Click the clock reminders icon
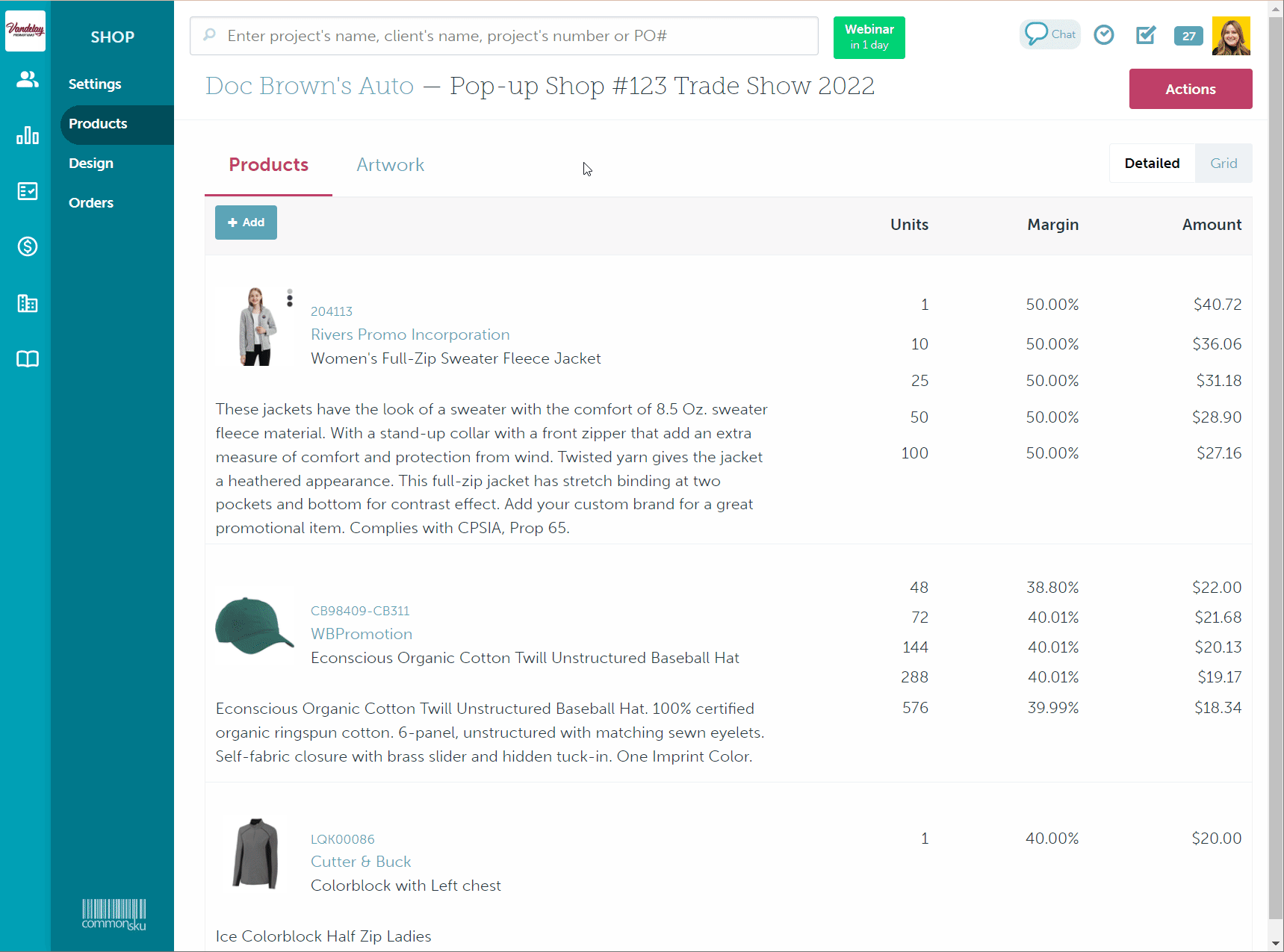1284x952 pixels. (x=1103, y=35)
